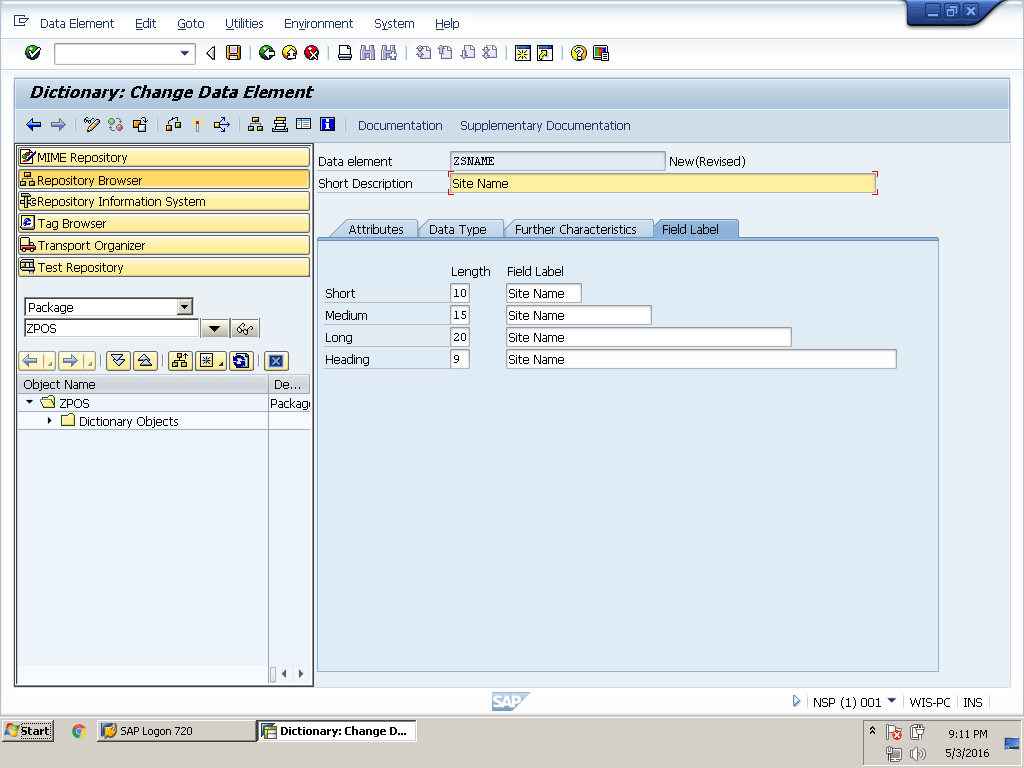Click the blue Information icon in toolbar
The width and height of the screenshot is (1024, 768).
click(326, 125)
